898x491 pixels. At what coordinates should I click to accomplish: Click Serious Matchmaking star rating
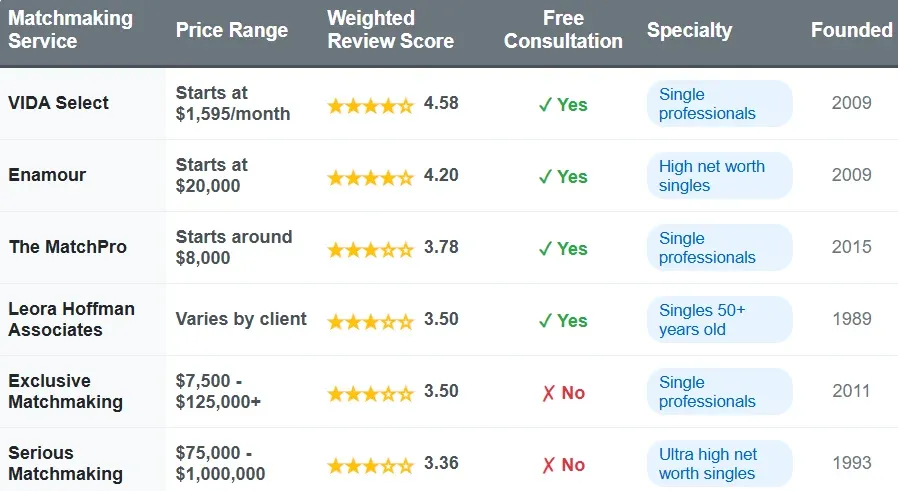(370, 465)
